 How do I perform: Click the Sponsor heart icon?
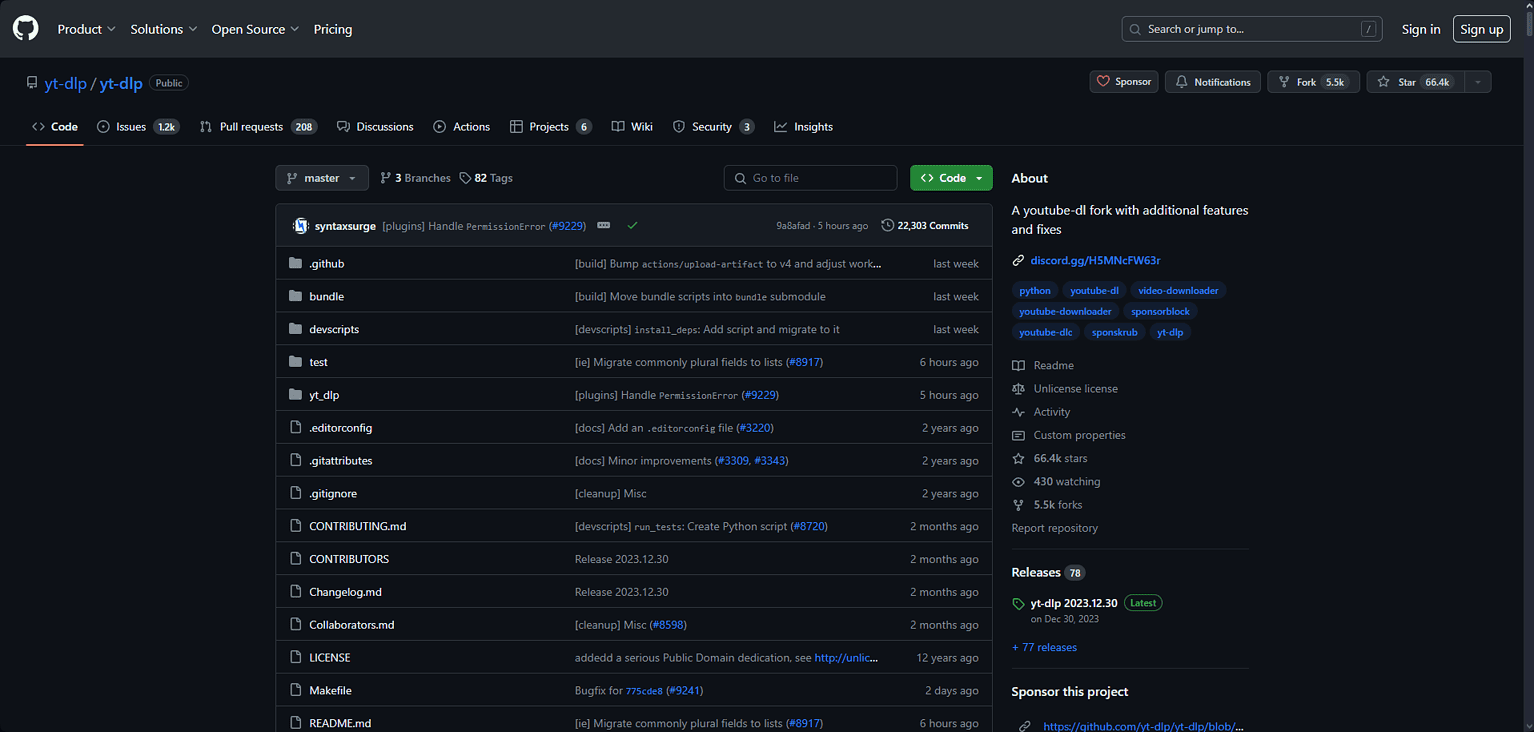pyautogui.click(x=1106, y=81)
